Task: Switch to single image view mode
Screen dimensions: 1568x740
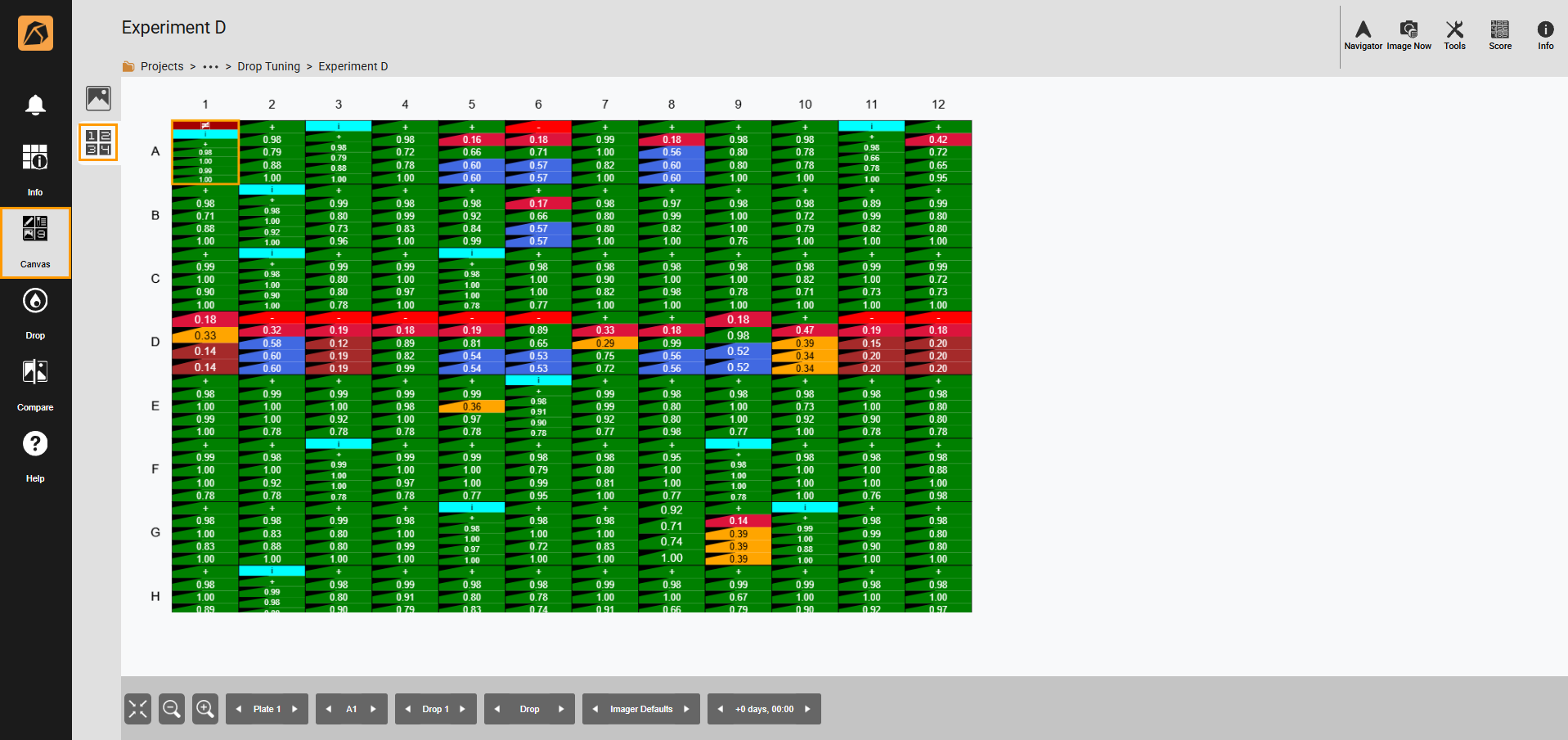Action: [x=98, y=98]
